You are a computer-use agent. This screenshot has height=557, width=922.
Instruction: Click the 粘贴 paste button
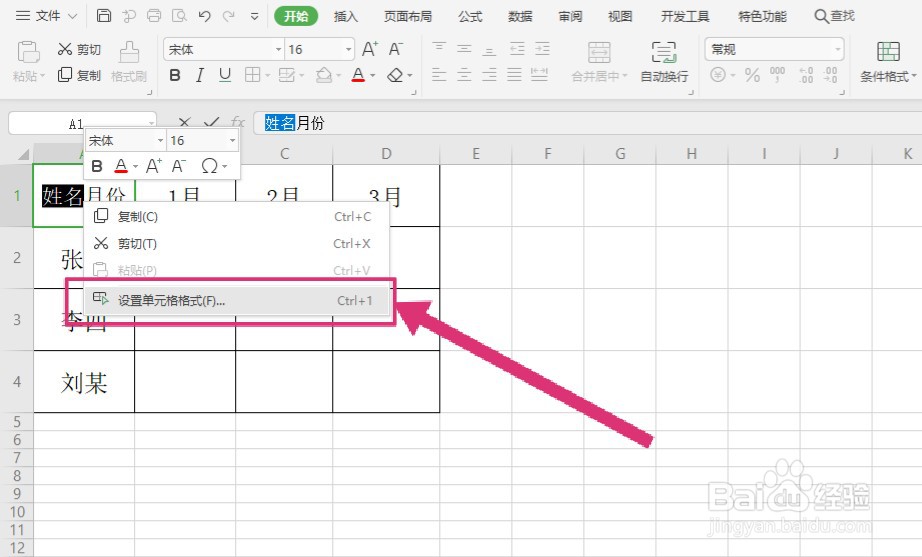point(28,61)
